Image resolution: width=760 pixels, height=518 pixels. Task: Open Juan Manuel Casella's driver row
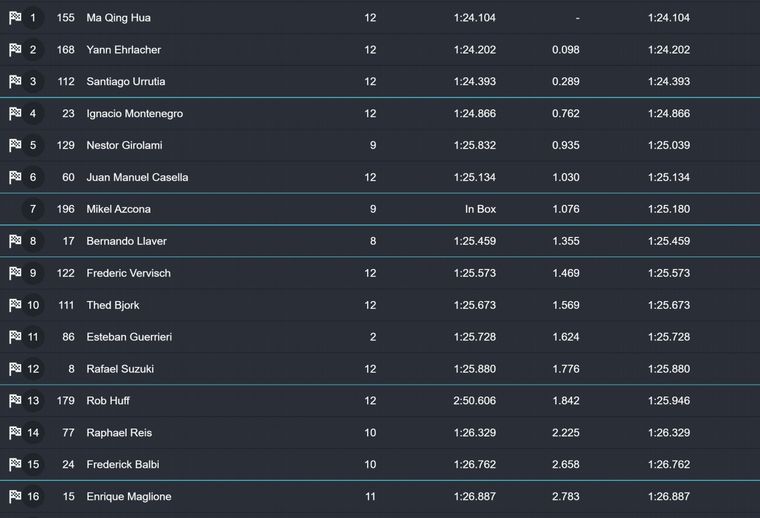point(137,177)
